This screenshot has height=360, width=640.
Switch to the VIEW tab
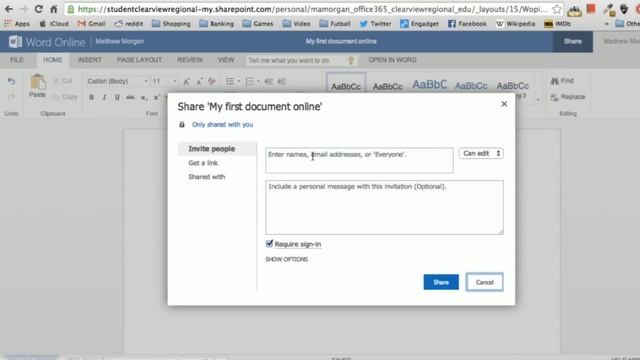coord(226,60)
